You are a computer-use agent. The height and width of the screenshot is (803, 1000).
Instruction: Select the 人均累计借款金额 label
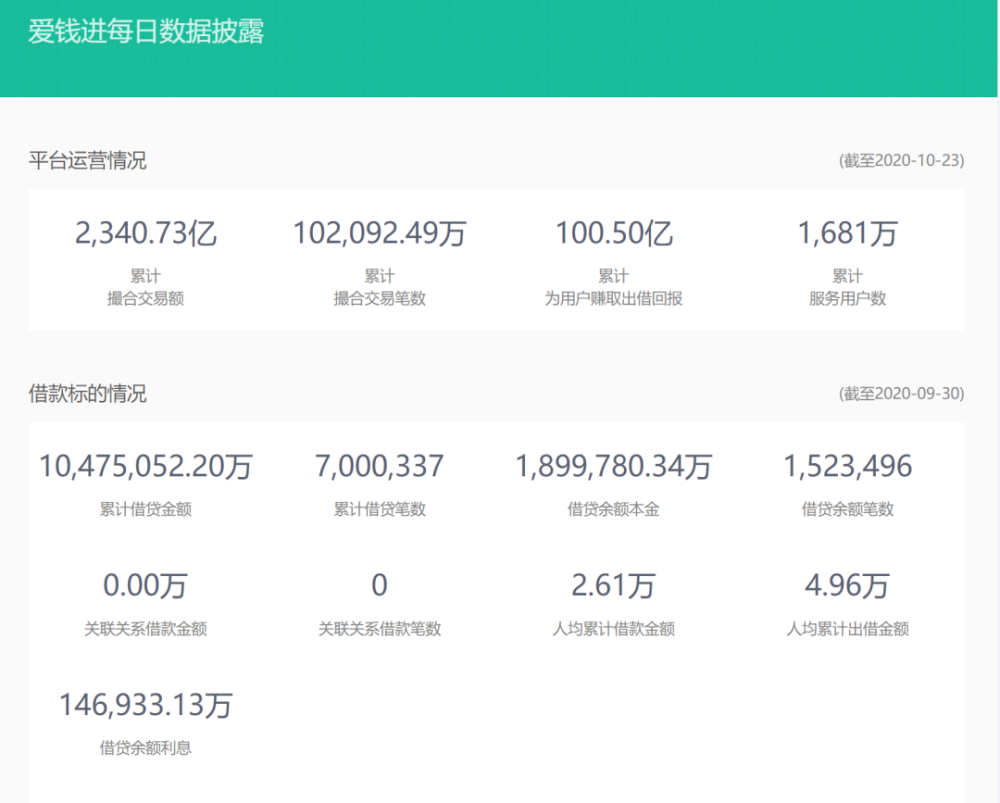coord(614,629)
